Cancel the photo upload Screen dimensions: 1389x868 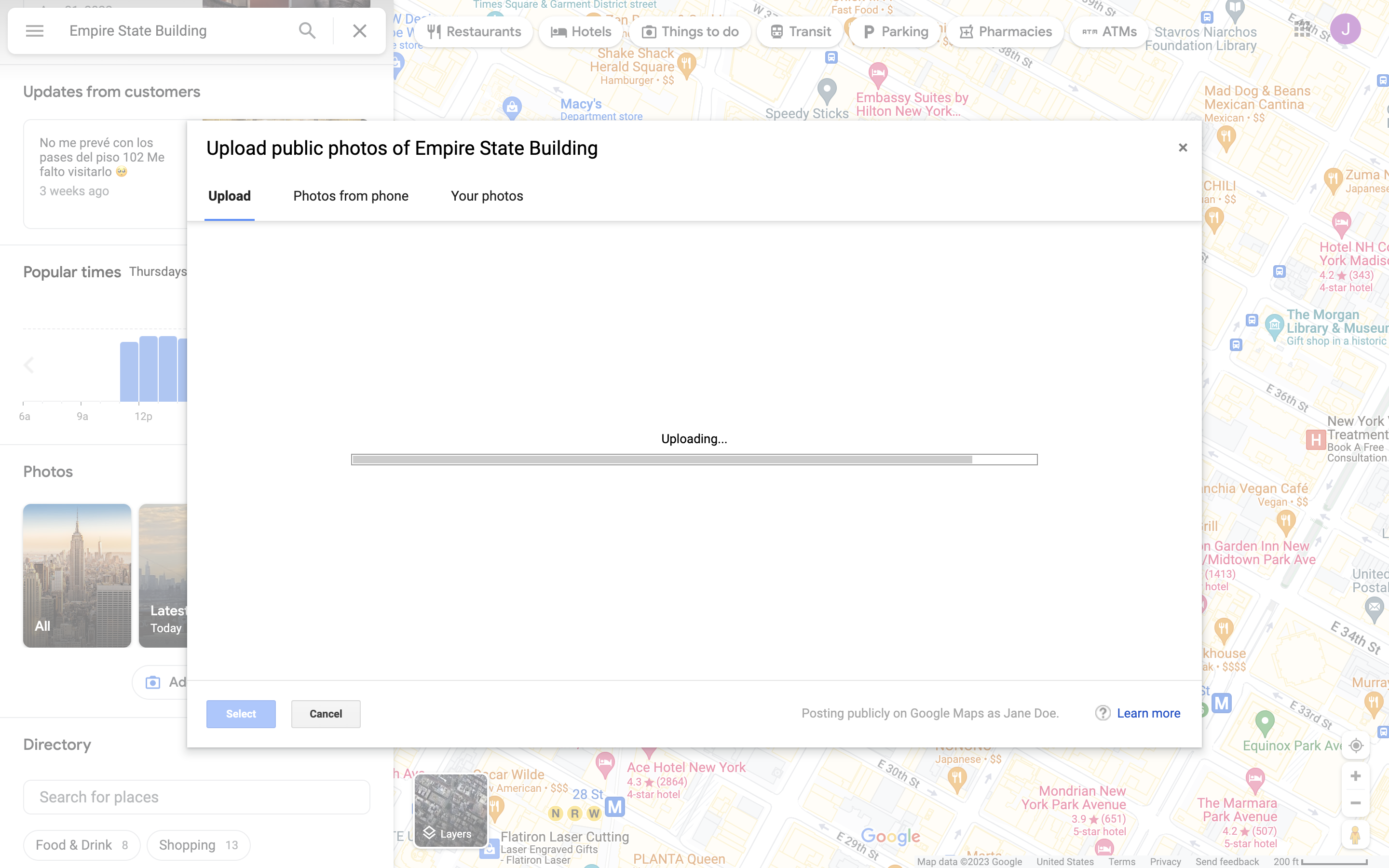(x=326, y=714)
